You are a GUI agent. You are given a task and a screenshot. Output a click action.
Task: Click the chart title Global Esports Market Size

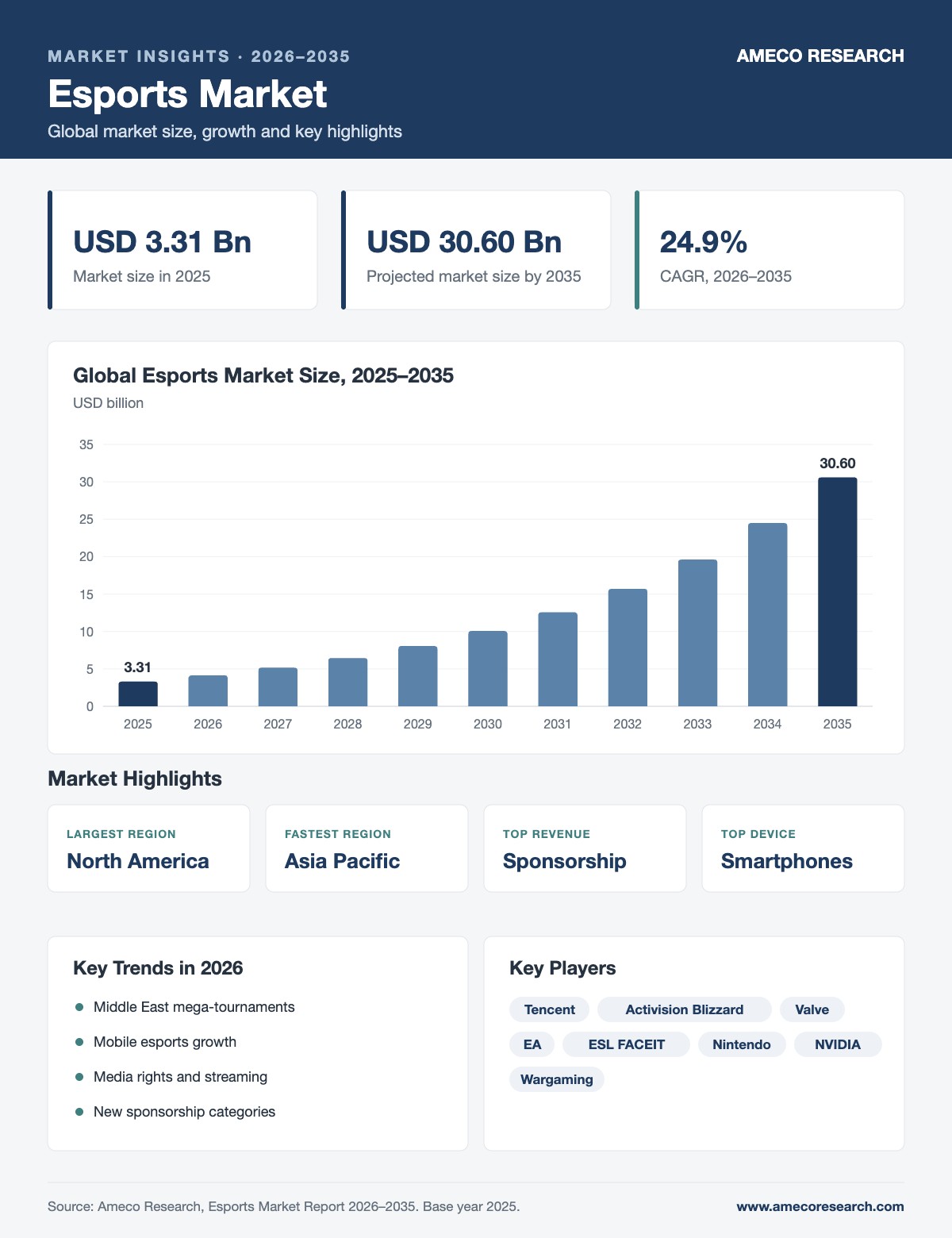point(263,375)
